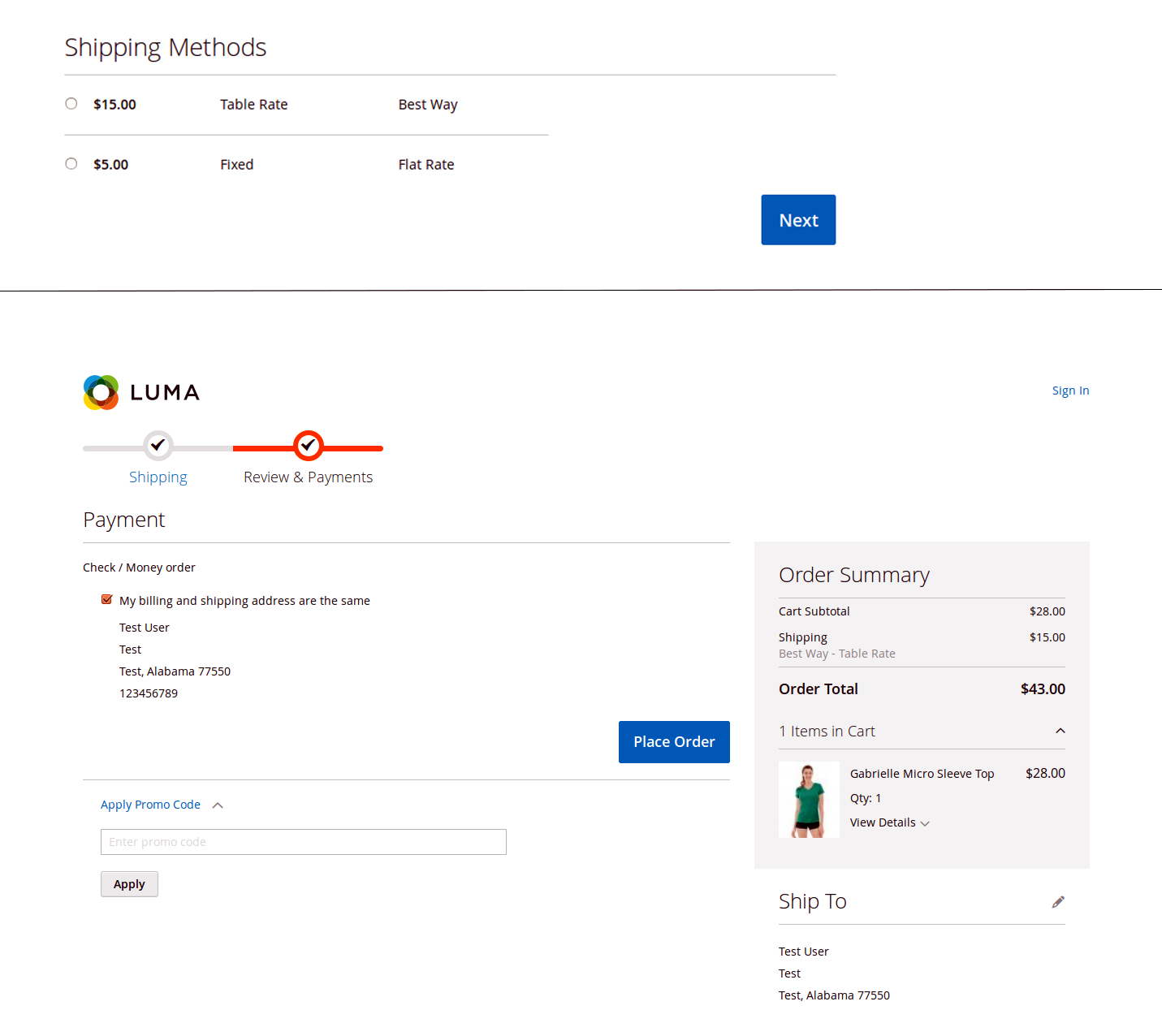Screen dimensions: 1162x1036
Task: Click the Best Way - Table Rate text
Action: (x=837, y=654)
